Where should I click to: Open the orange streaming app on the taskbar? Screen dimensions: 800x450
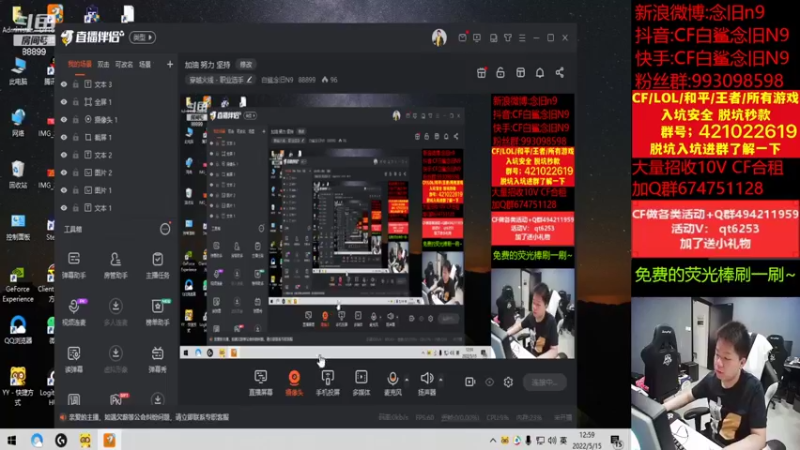(x=109, y=440)
